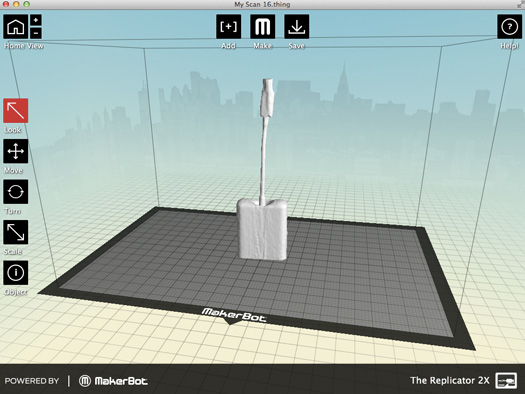This screenshot has height=394, width=525.
Task: Open the Help question mark icon
Action: coord(509,26)
